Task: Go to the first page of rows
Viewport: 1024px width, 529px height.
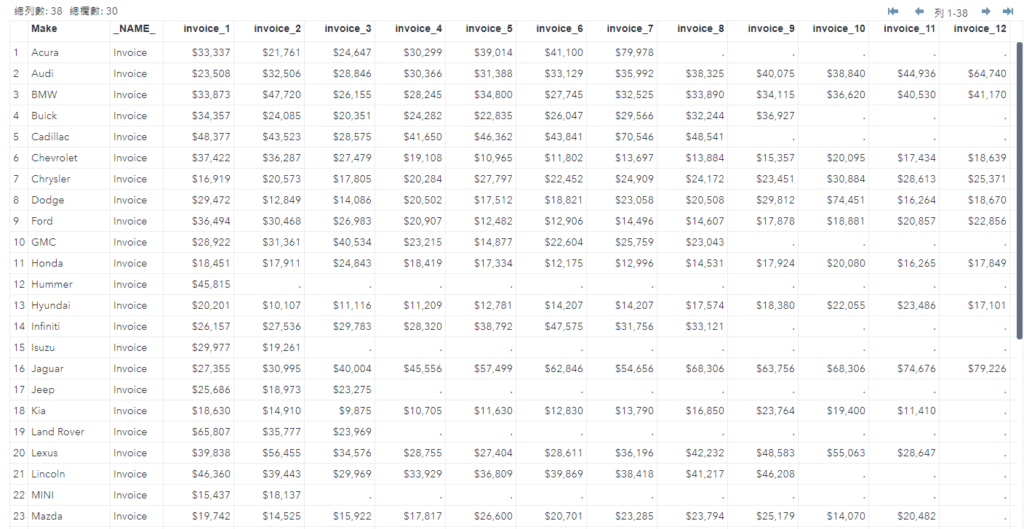Action: [893, 11]
